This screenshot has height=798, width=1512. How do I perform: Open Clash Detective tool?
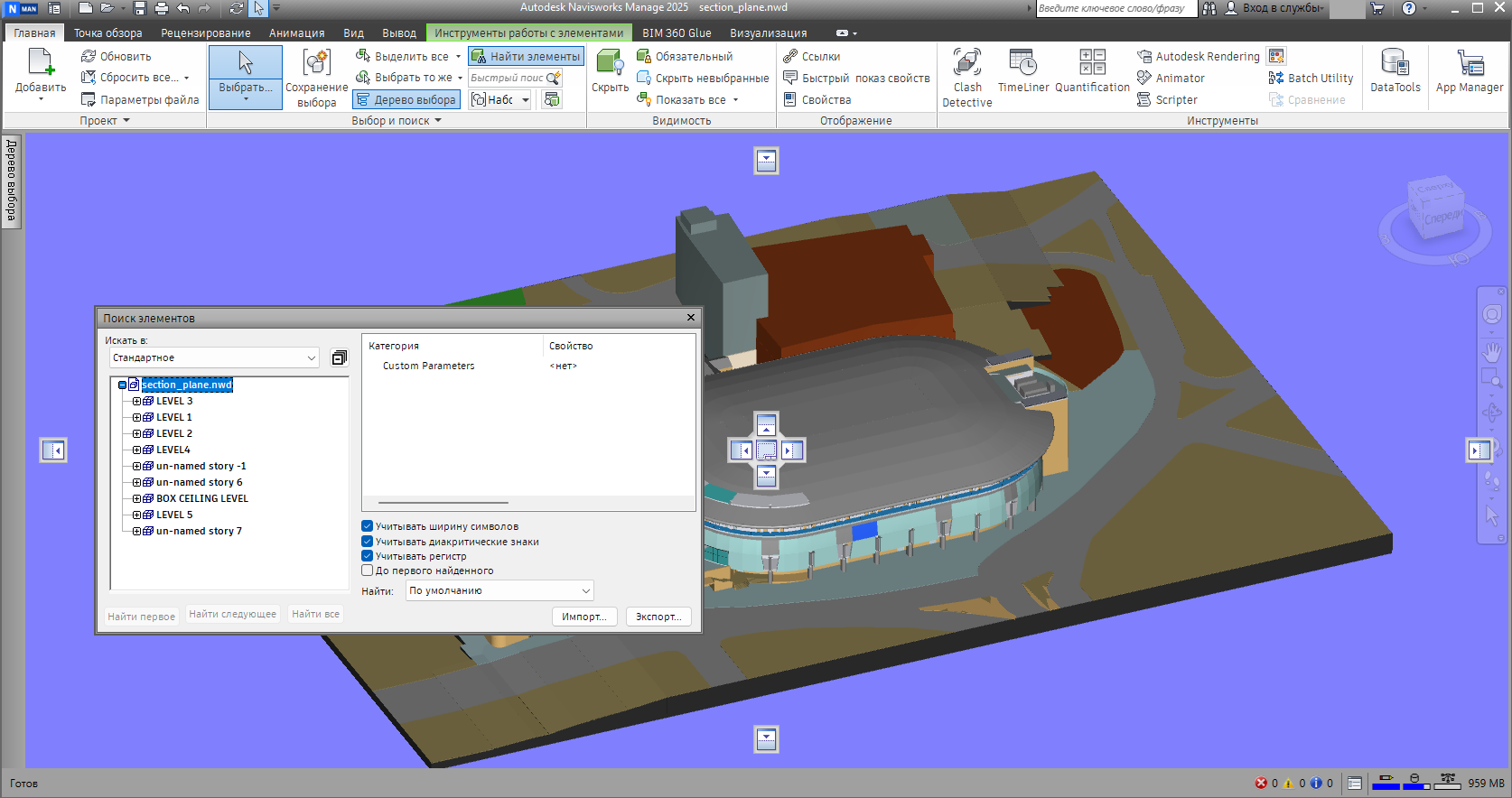[x=966, y=78]
